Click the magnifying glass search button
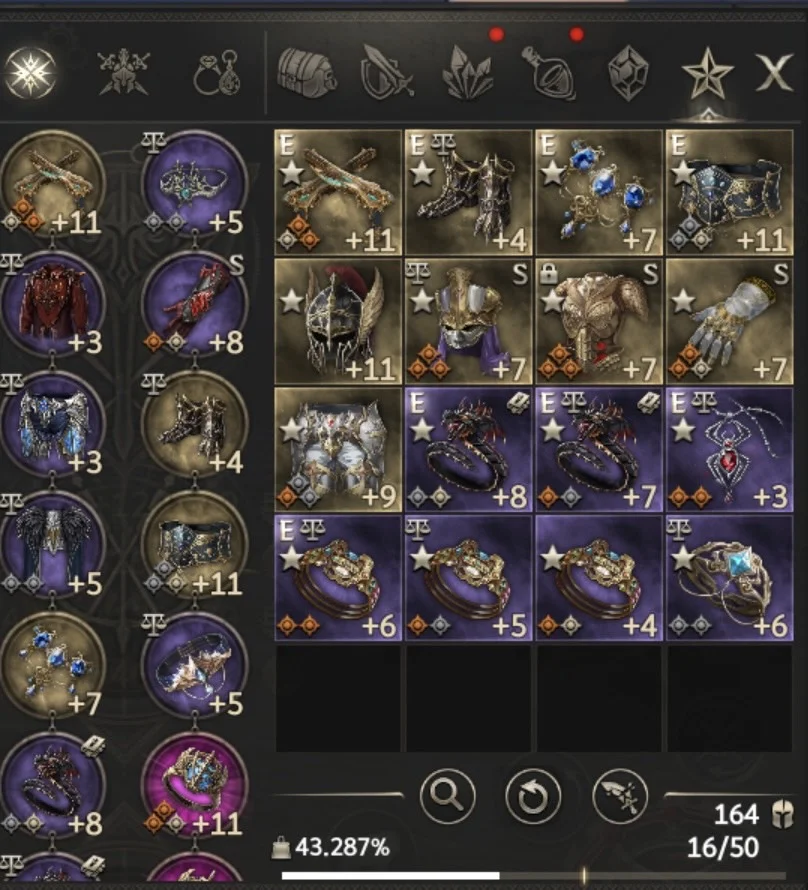The width and height of the screenshot is (808, 890). tap(448, 796)
